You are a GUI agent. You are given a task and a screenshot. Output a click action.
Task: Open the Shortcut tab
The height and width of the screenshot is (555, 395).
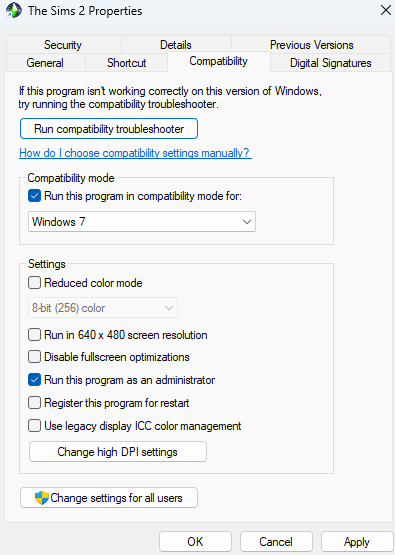[x=126, y=63]
